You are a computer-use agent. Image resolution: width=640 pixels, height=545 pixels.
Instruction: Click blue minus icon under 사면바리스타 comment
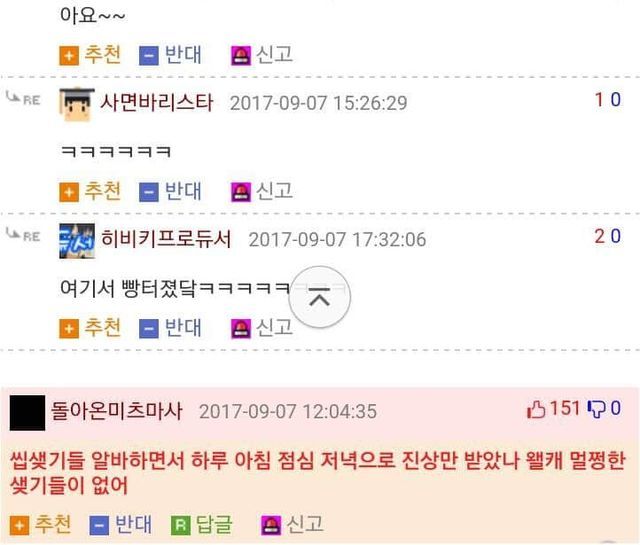pos(149,192)
